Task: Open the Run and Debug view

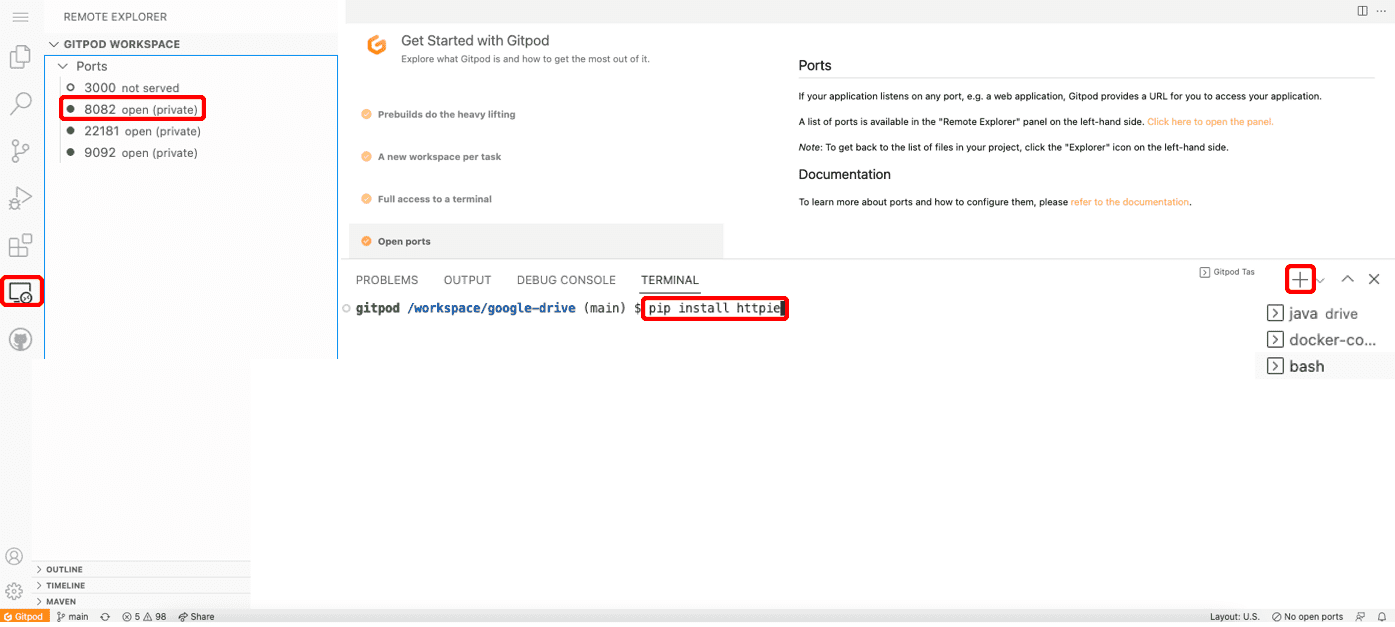Action: tap(20, 198)
